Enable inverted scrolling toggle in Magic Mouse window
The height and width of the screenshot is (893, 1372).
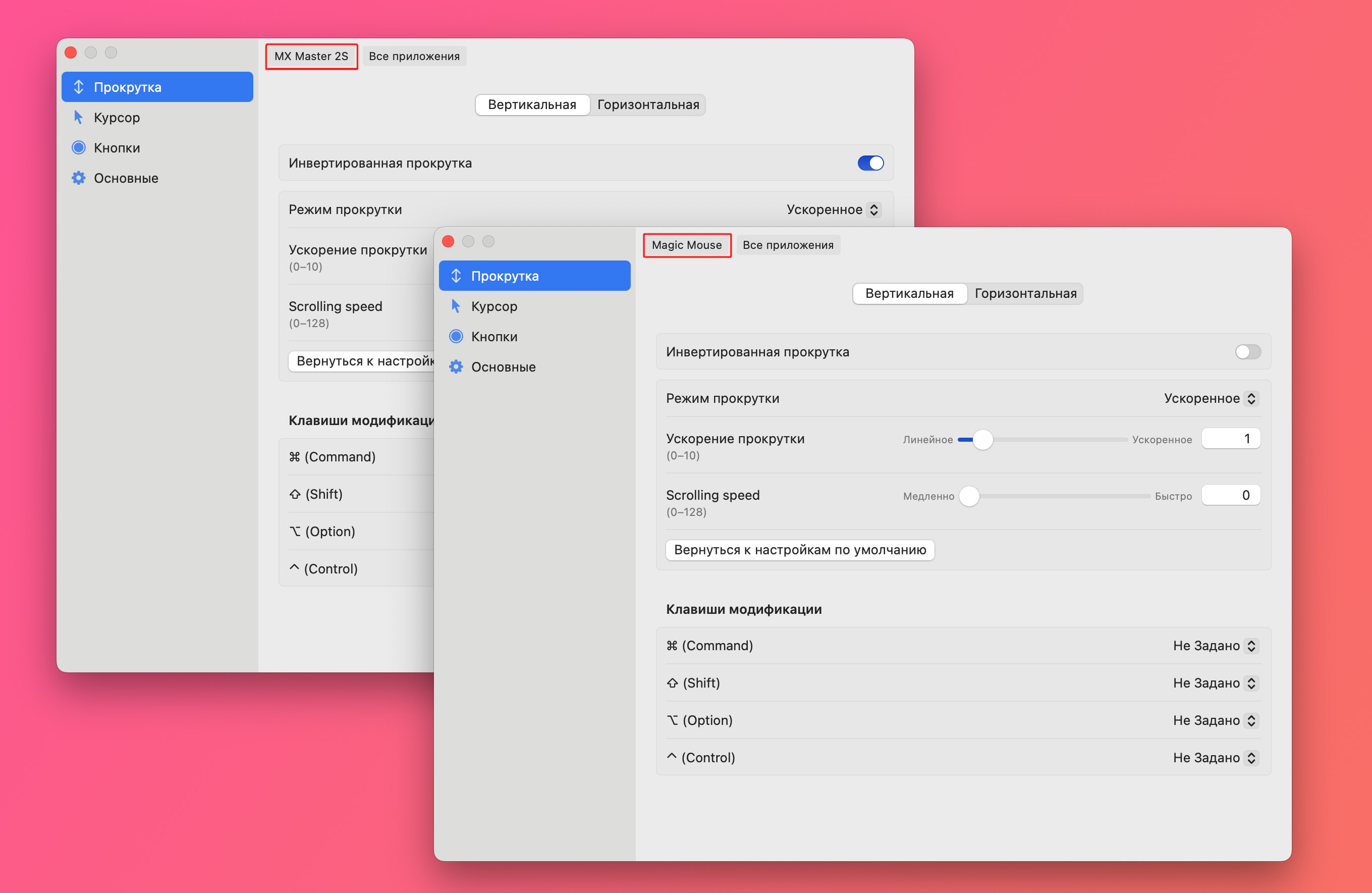[x=1247, y=352]
